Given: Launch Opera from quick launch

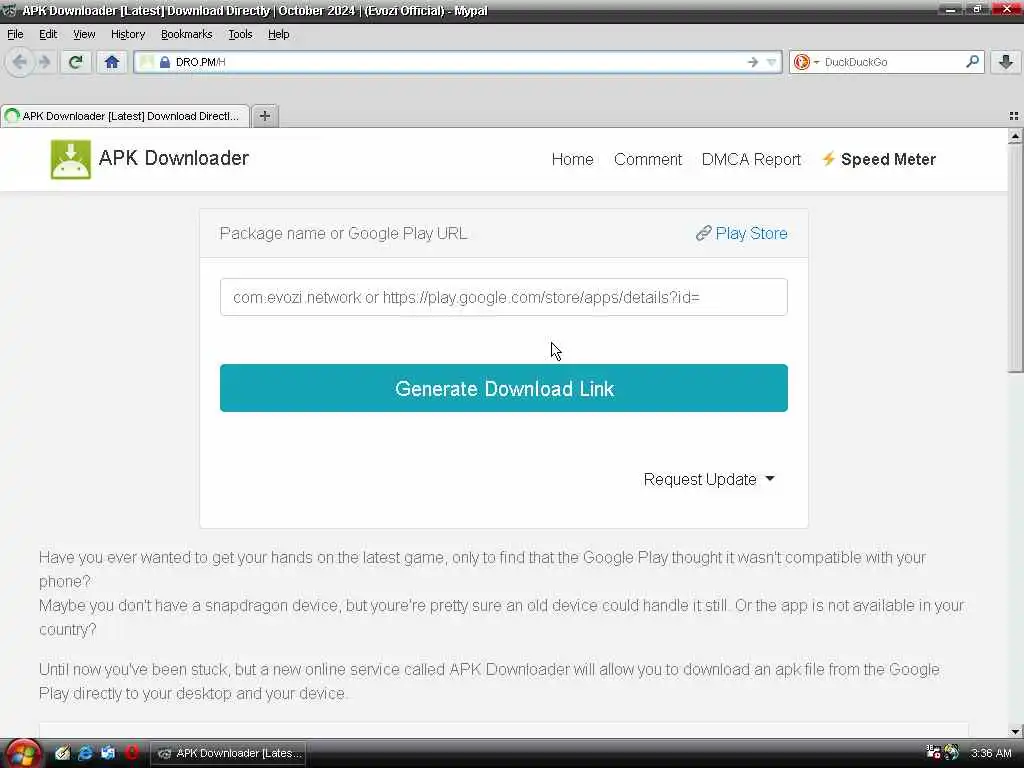Looking at the screenshot, I should (x=132, y=753).
